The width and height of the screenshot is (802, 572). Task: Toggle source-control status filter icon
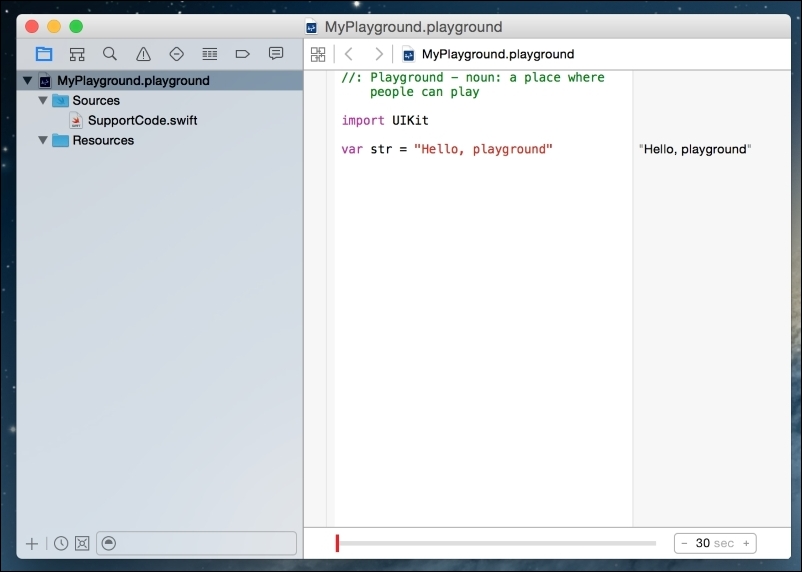[82, 543]
